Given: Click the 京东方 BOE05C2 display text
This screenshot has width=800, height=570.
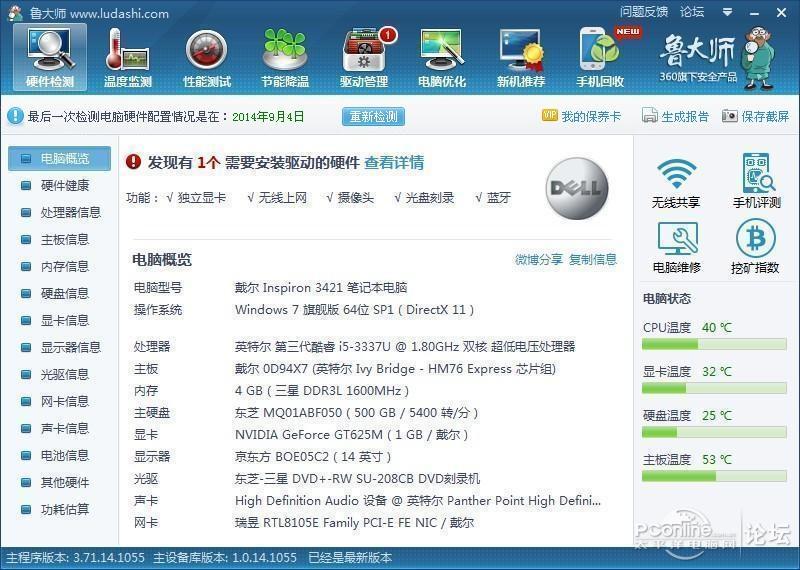Looking at the screenshot, I should (x=313, y=457).
